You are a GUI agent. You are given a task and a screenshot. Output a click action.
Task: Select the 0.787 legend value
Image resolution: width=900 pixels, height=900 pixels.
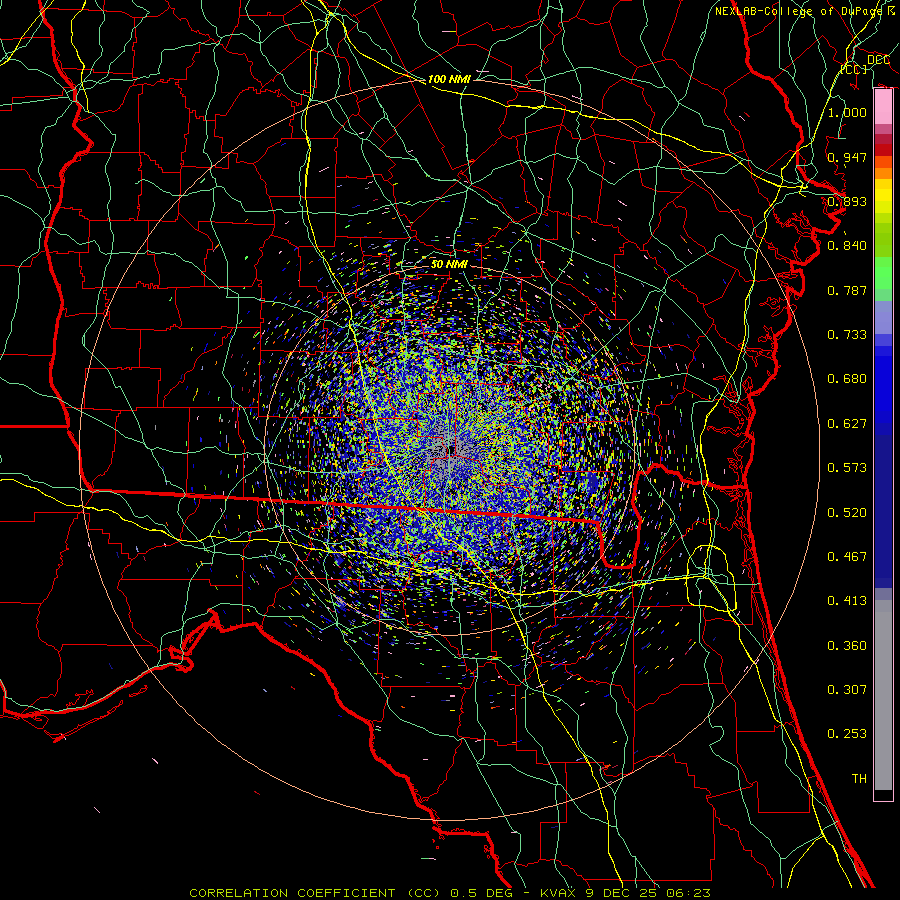pos(847,290)
